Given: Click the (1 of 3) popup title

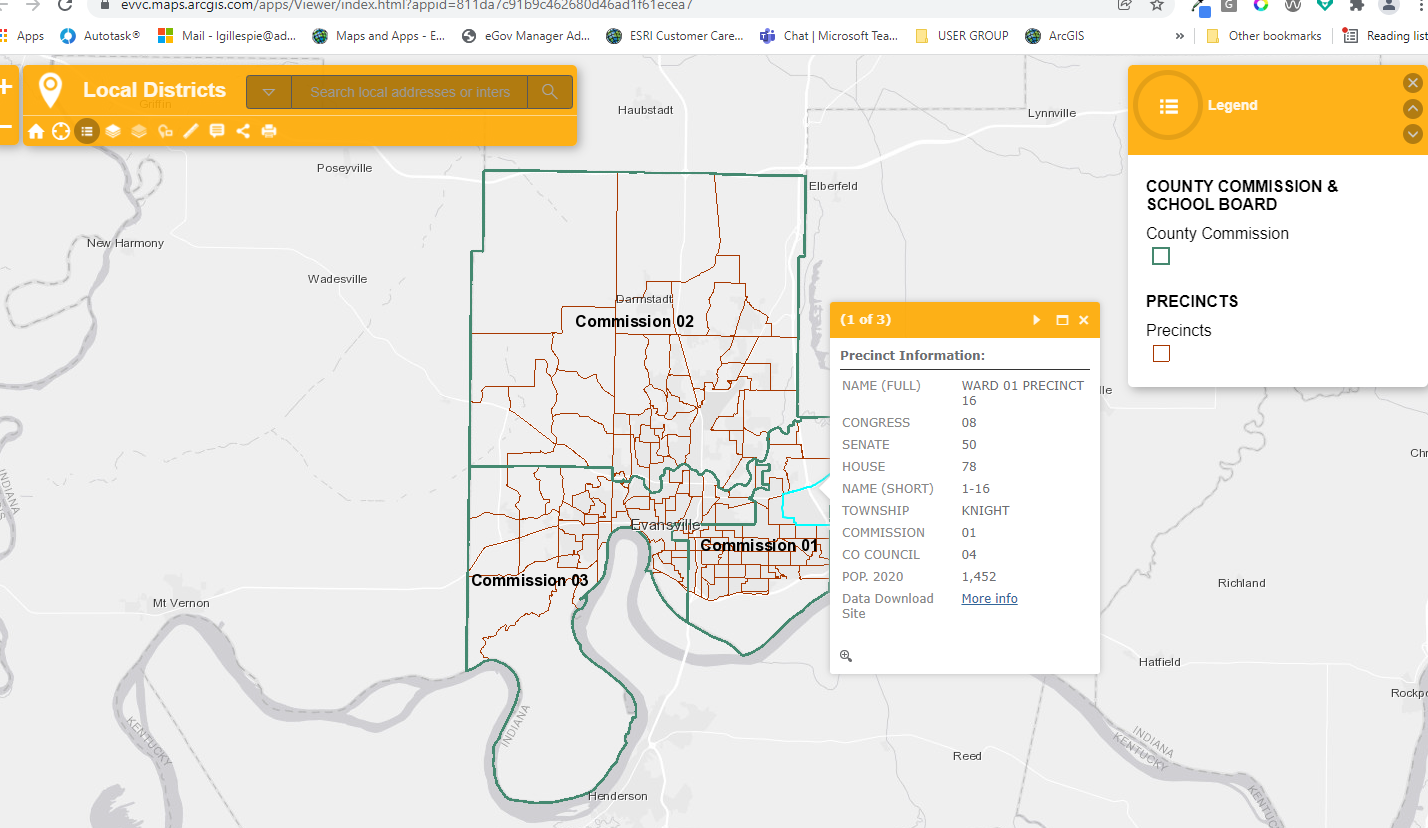Looking at the screenshot, I should 865,320.
